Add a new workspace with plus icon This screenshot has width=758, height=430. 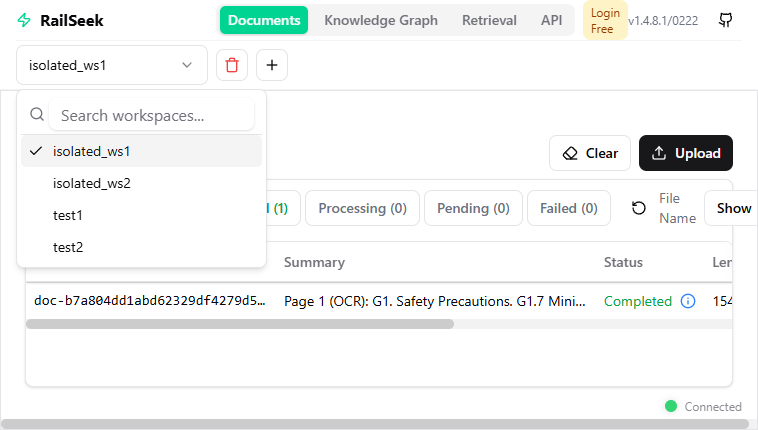pos(272,65)
